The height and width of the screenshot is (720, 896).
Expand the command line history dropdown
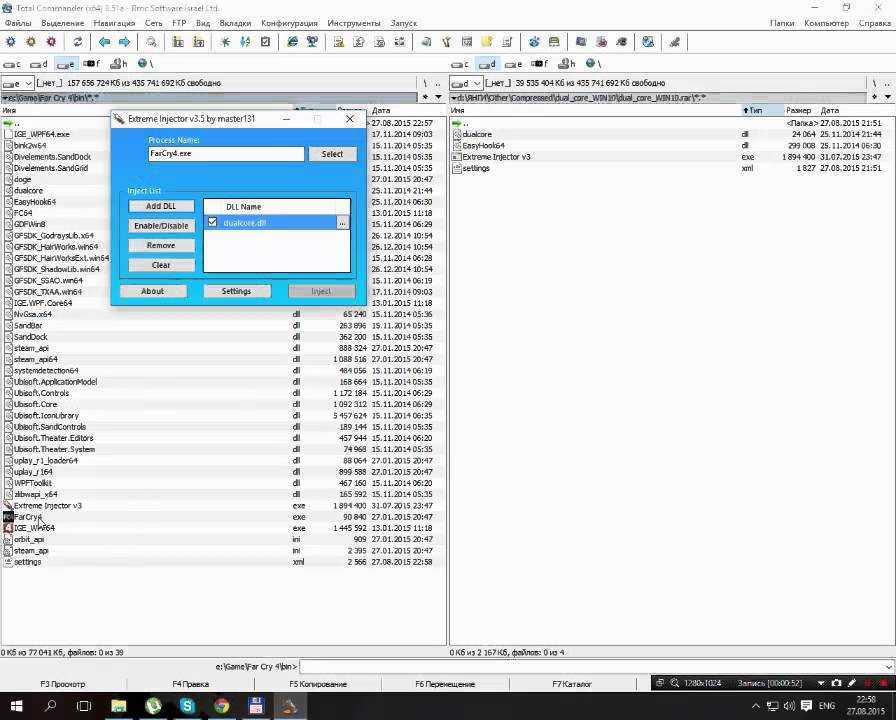pos(889,667)
